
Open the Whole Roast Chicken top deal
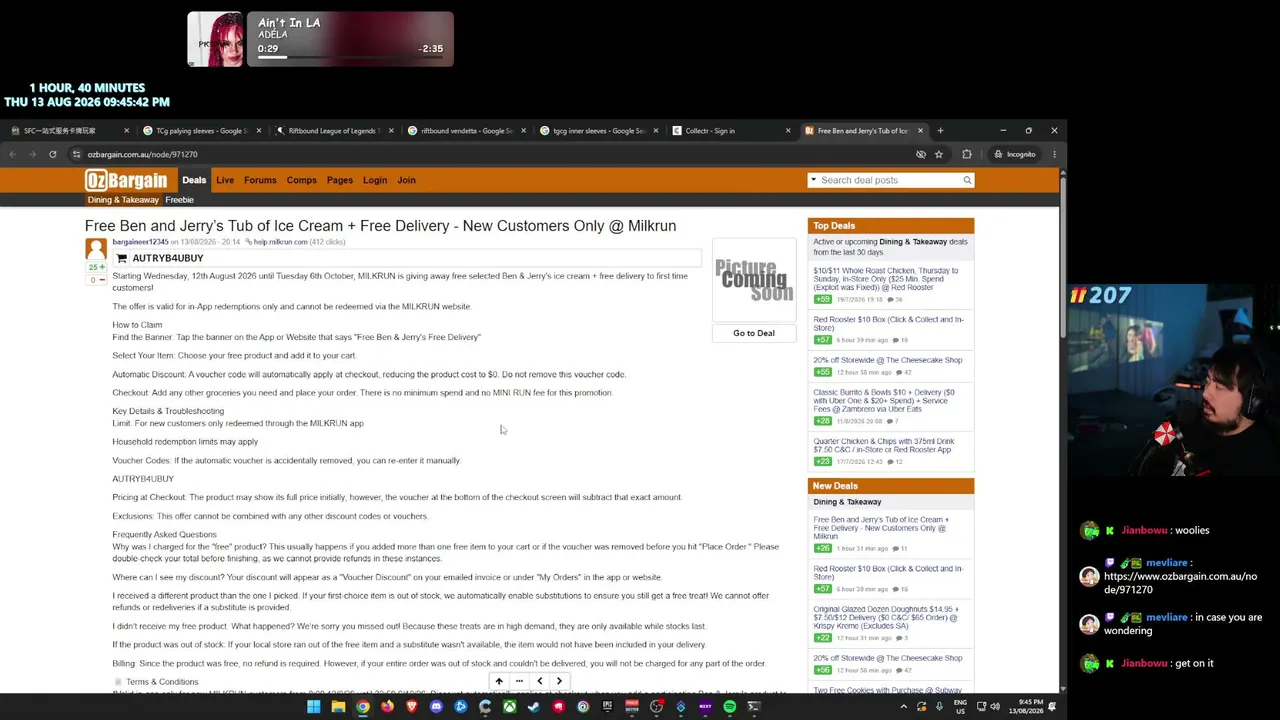886,279
